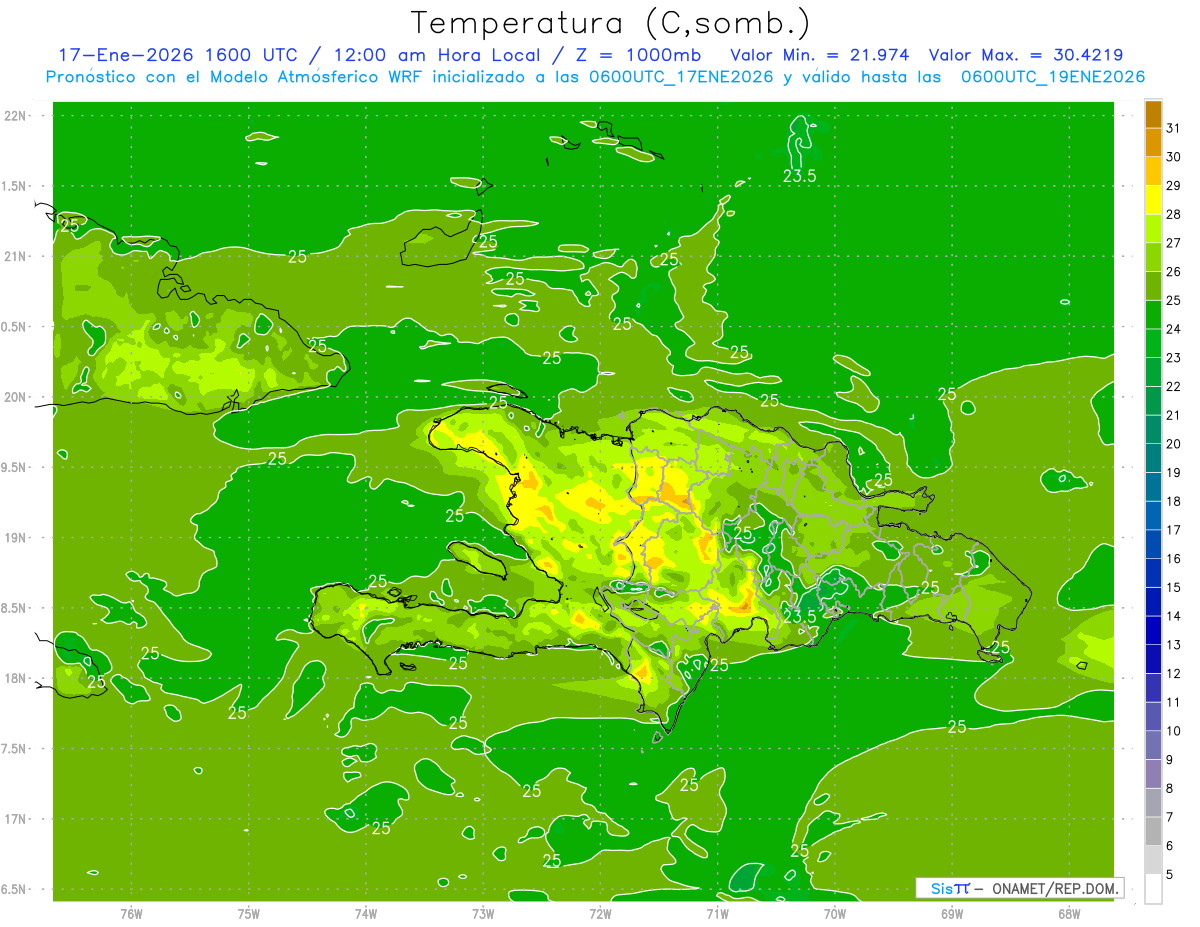The height and width of the screenshot is (927, 1200).
Task: Click the 71W longitude axis label
Action: click(717, 914)
